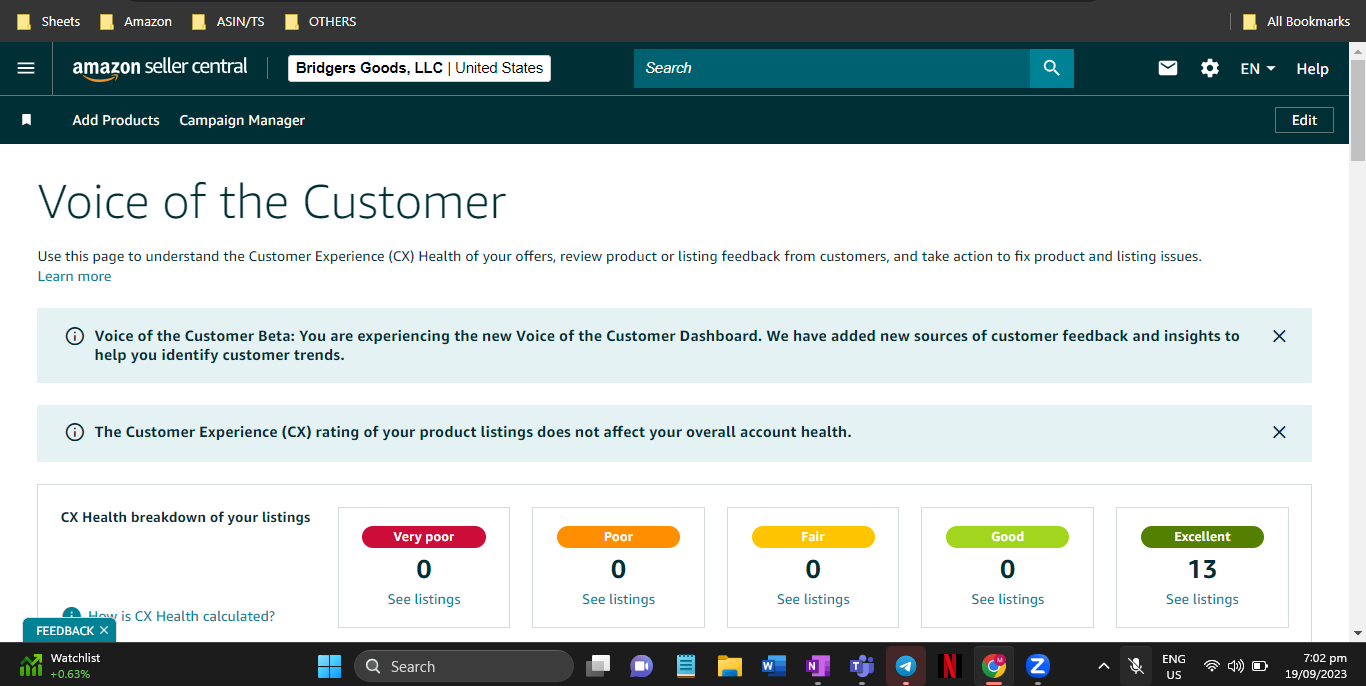The width and height of the screenshot is (1366, 686).
Task: Click How is CX Health calculated link
Action: pyautogui.click(x=181, y=616)
